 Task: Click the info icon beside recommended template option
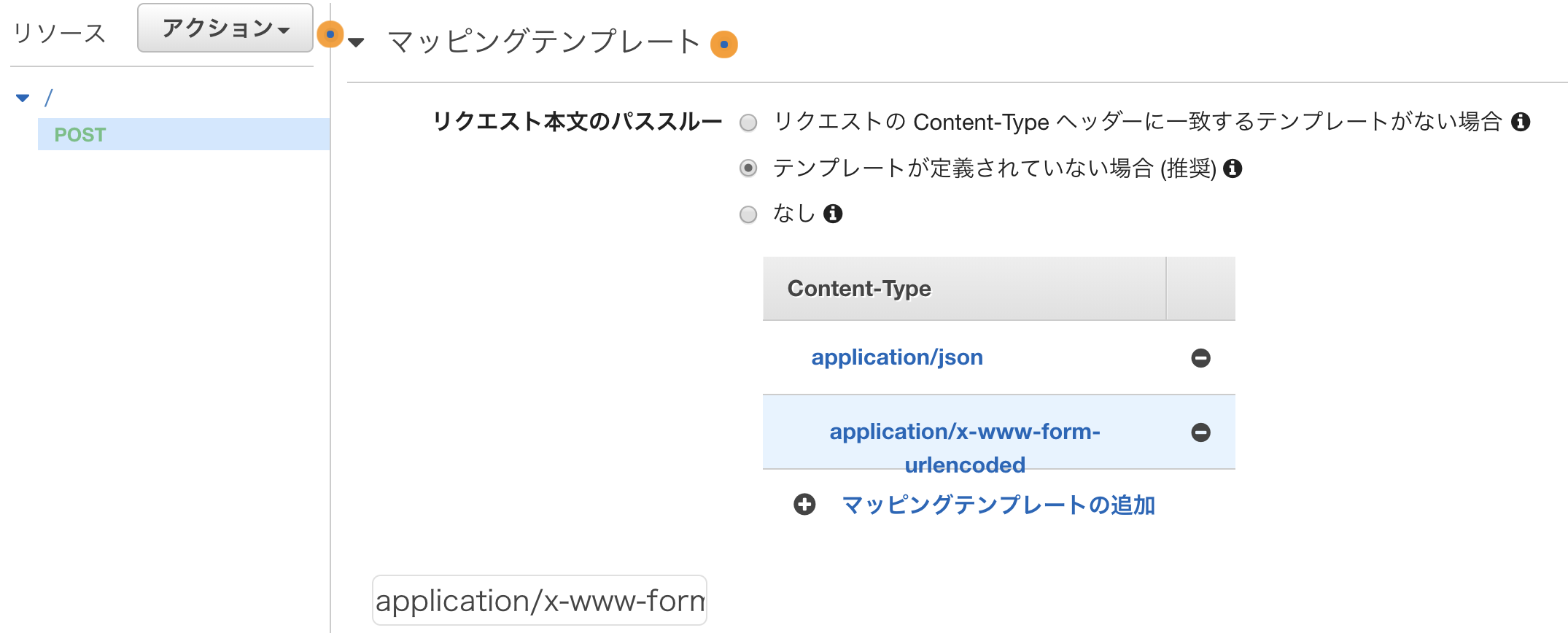[1233, 168]
